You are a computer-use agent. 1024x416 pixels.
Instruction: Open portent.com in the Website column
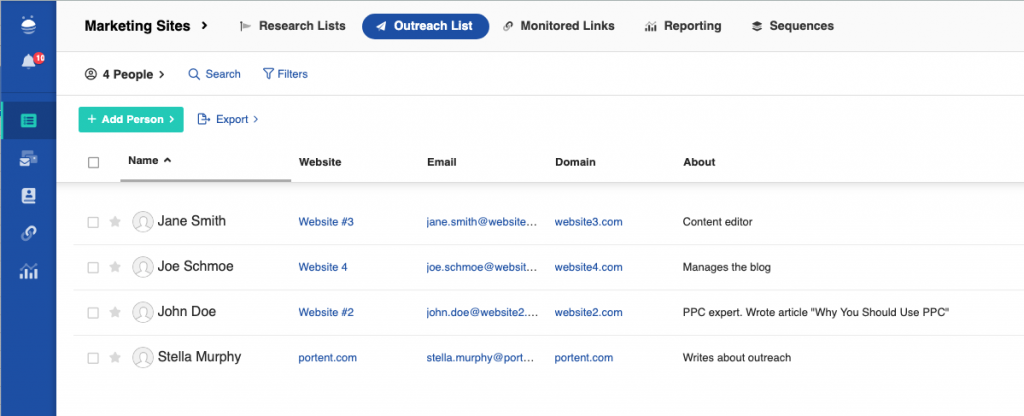[327, 357]
